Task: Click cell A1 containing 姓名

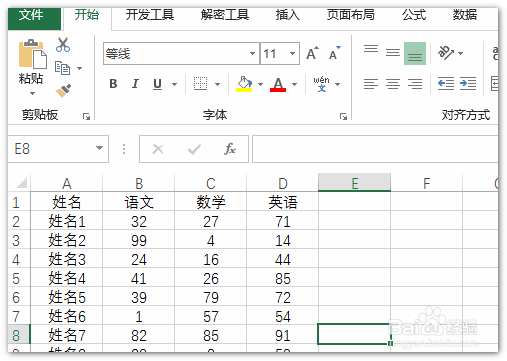Action: click(x=67, y=202)
